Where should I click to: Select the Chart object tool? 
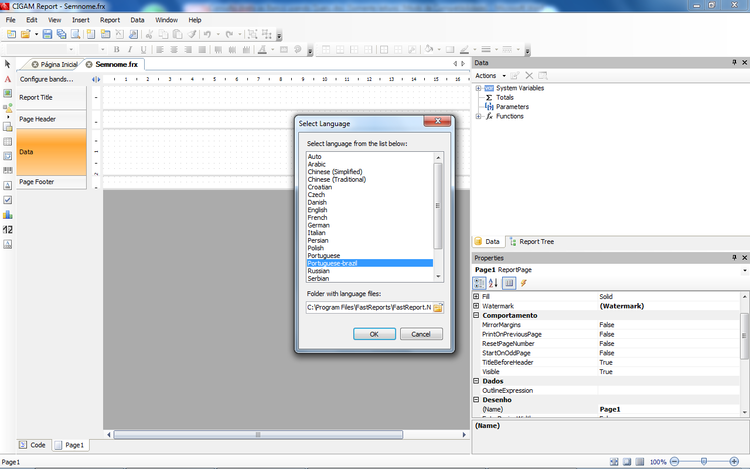coord(8,215)
